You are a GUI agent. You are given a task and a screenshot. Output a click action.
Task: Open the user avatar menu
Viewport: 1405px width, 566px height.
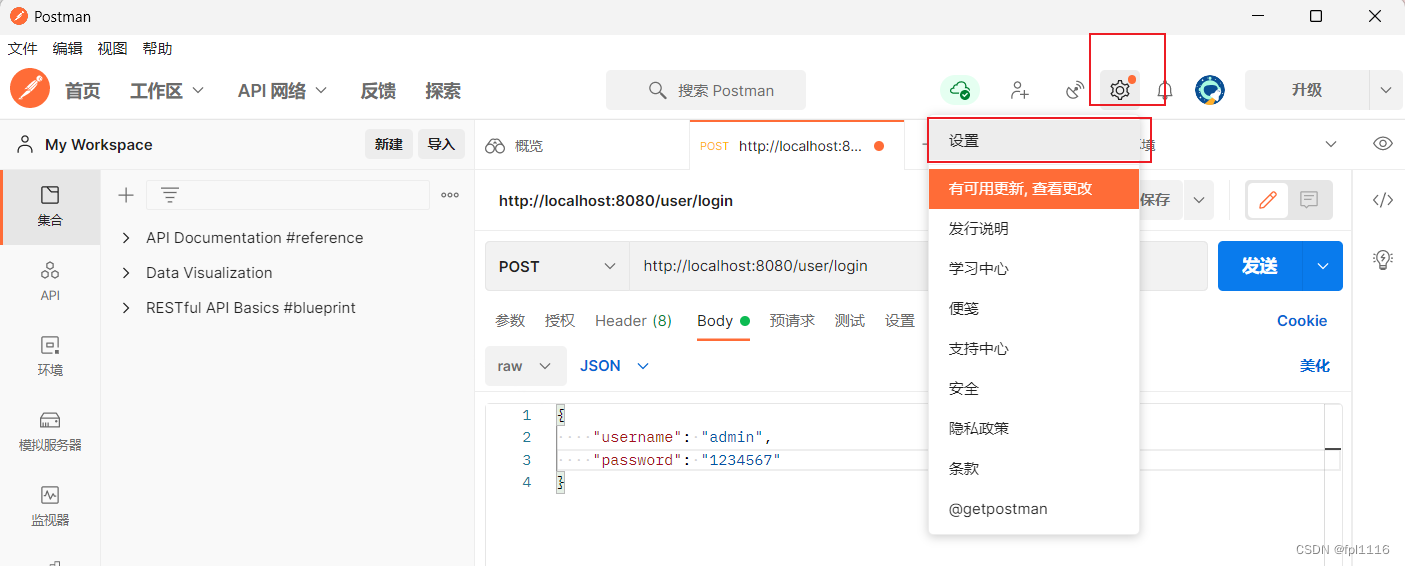(x=1210, y=90)
